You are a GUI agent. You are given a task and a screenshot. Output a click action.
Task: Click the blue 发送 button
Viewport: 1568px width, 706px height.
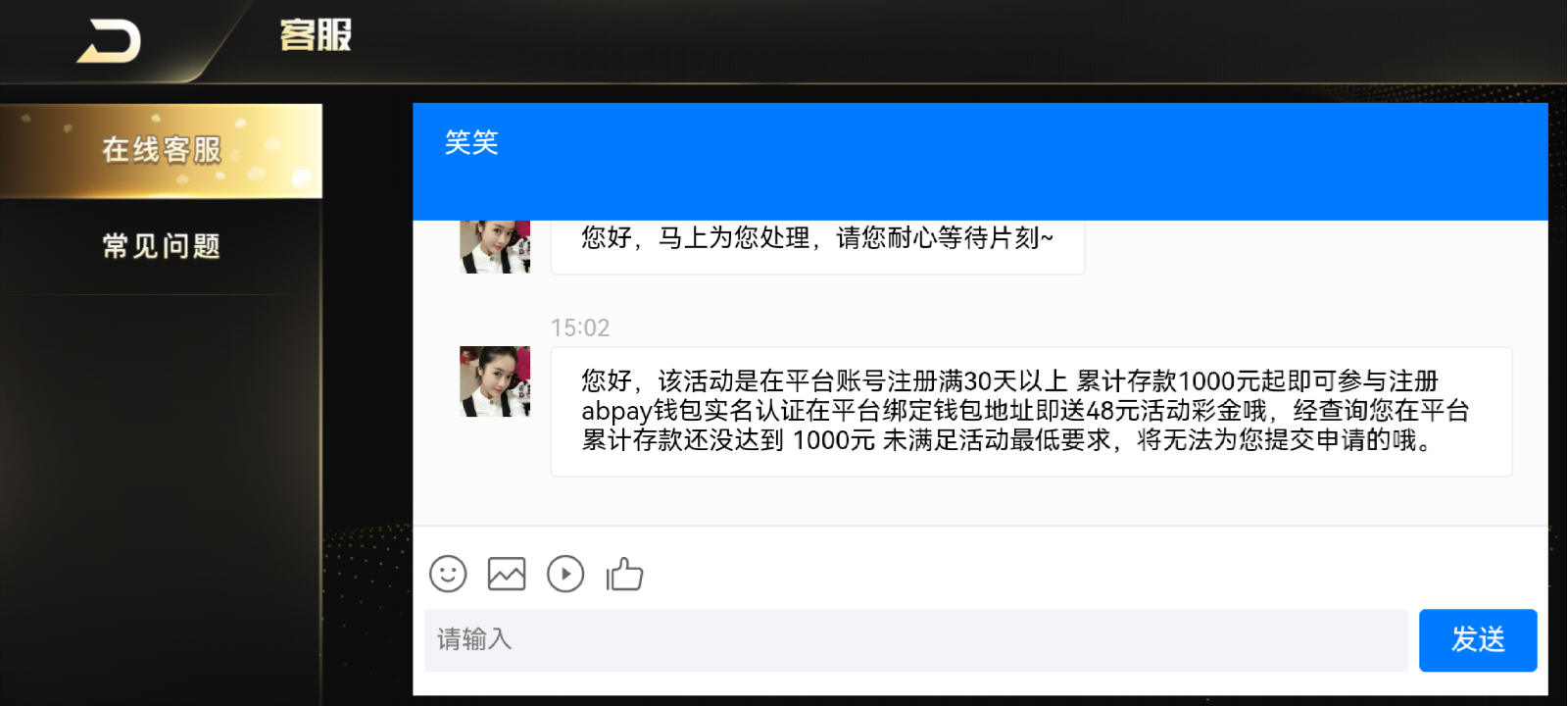[x=1478, y=640]
